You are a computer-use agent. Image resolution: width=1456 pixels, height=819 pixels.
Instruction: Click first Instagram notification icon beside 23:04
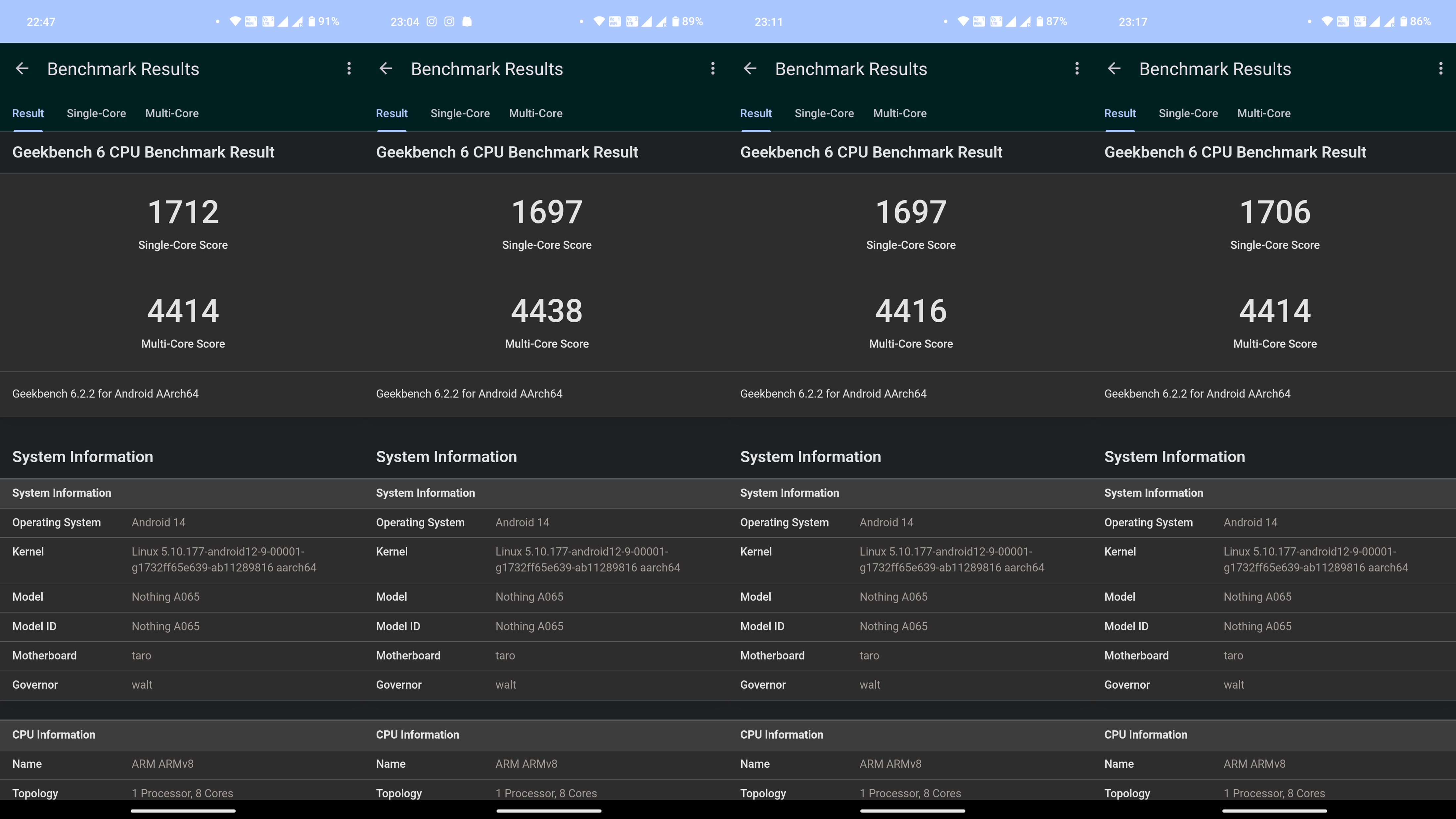point(431,22)
